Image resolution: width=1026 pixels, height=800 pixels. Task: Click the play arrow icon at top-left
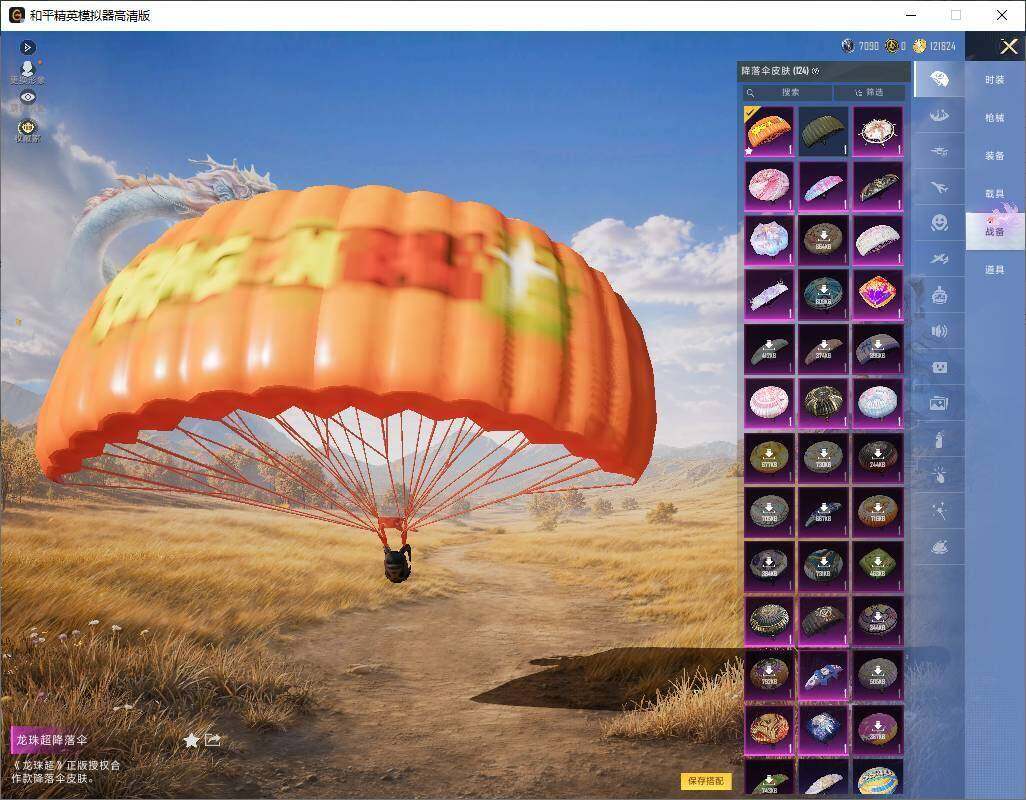[27, 47]
